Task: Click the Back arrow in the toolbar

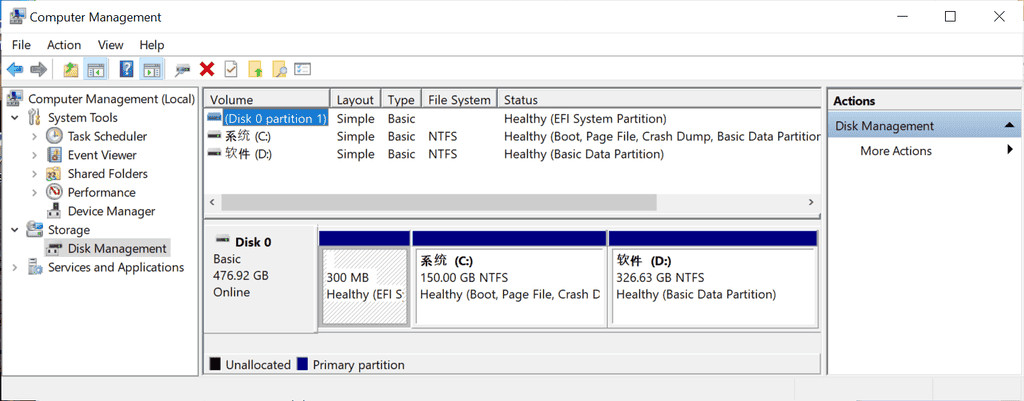Action: 14,69
